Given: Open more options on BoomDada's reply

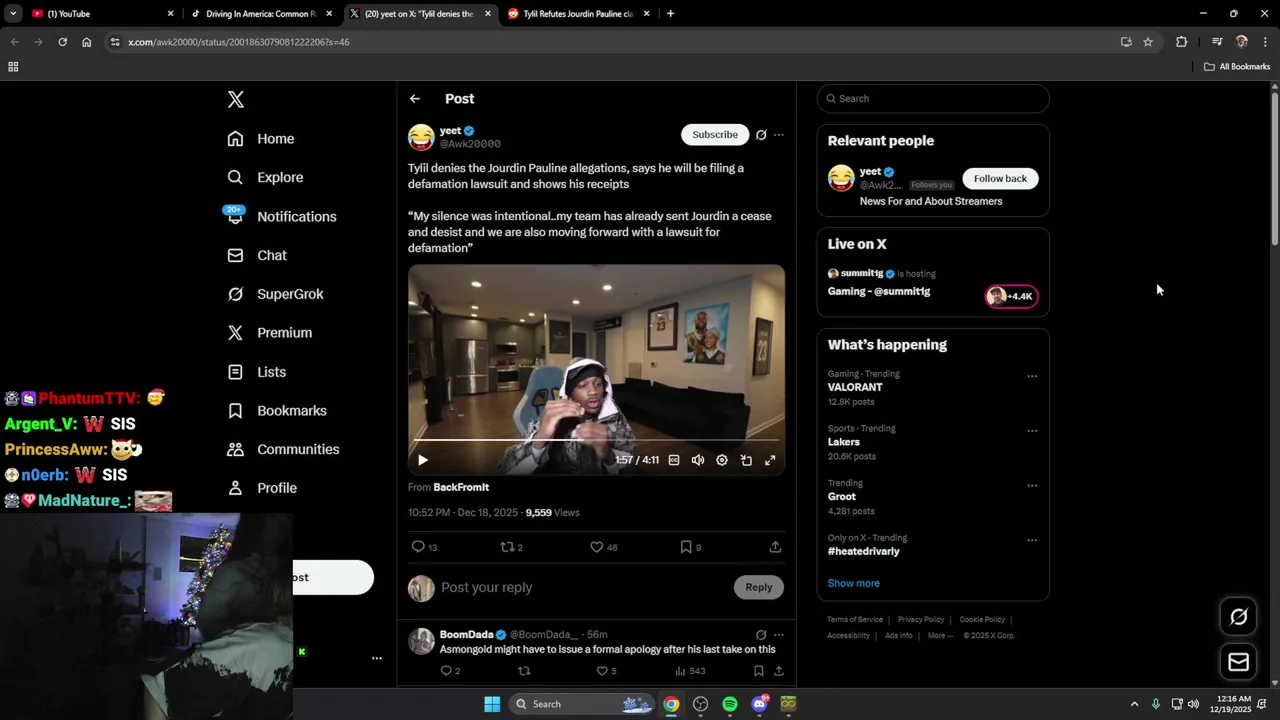Looking at the screenshot, I should [779, 635].
